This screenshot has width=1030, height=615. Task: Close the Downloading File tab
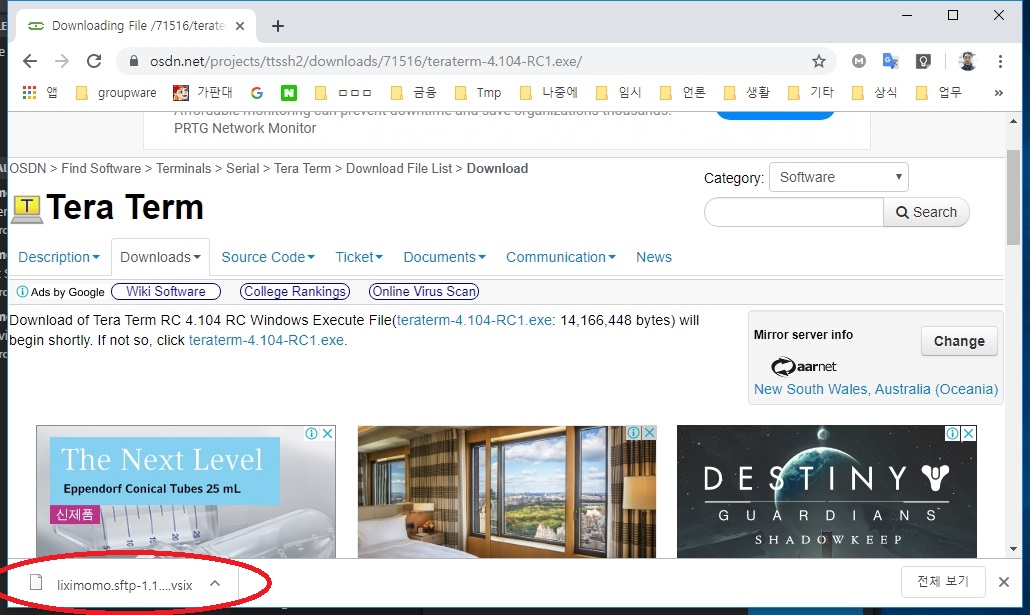coord(240,26)
